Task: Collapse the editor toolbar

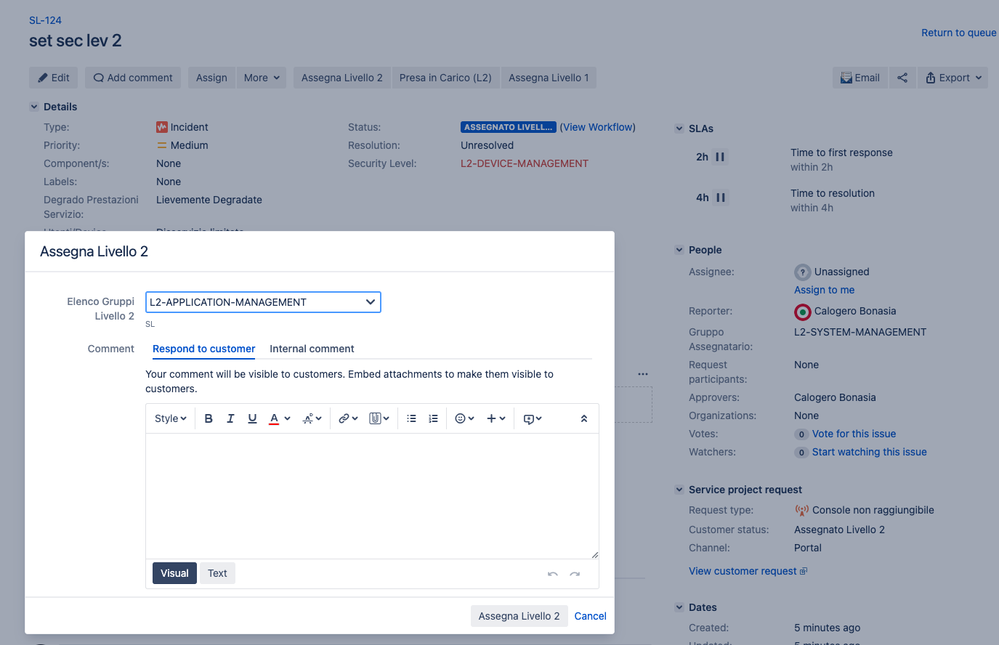Action: 584,419
